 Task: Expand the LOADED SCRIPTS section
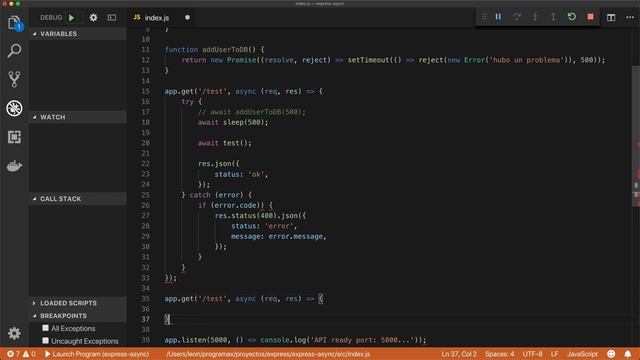78,303
